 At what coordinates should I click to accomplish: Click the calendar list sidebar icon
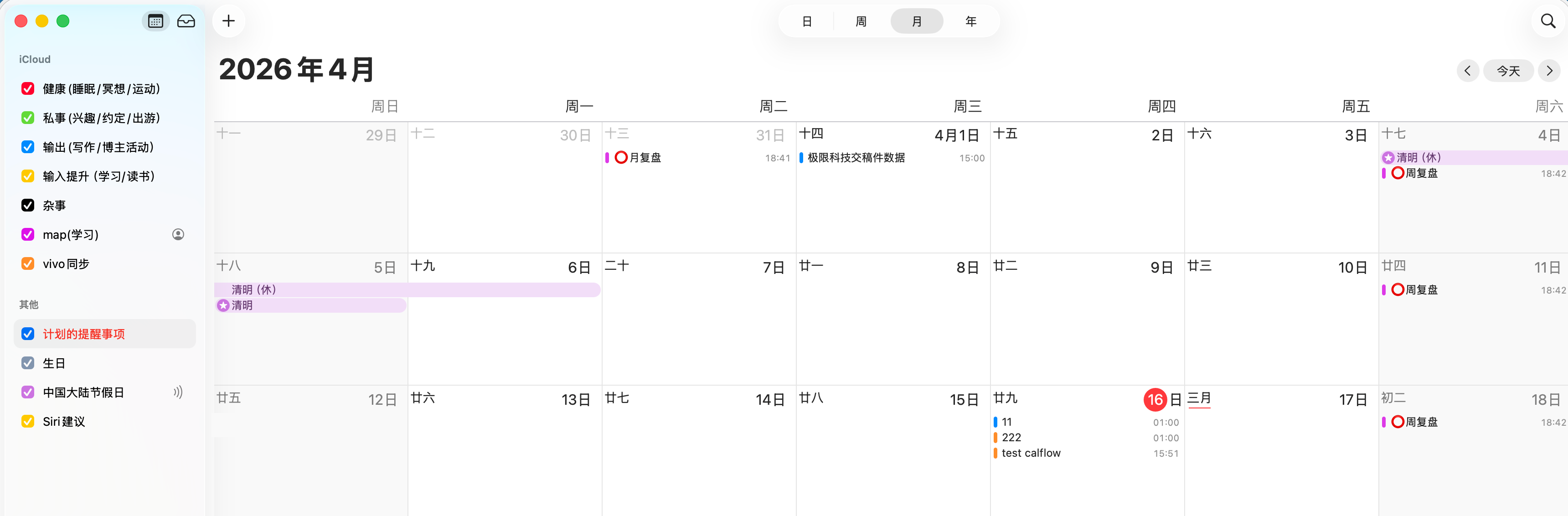(x=155, y=21)
